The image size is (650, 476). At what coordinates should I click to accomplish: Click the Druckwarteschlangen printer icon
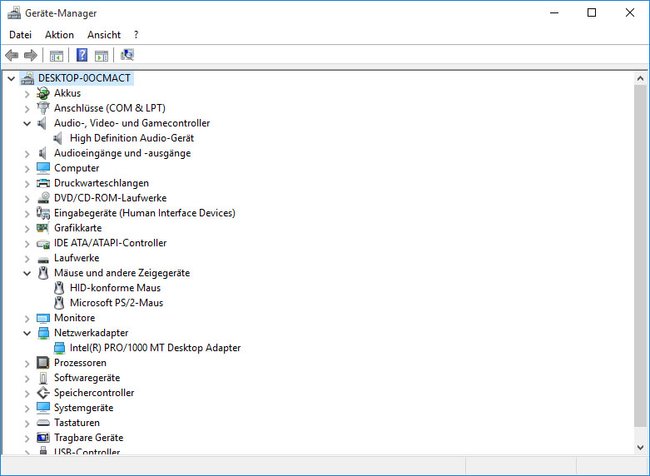(43, 183)
